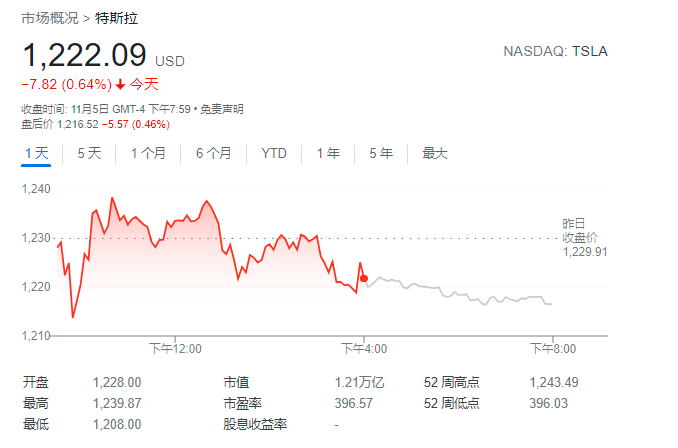Click the 昨日收盘价 label on chart
The height and width of the screenshot is (448, 678).
click(x=579, y=230)
